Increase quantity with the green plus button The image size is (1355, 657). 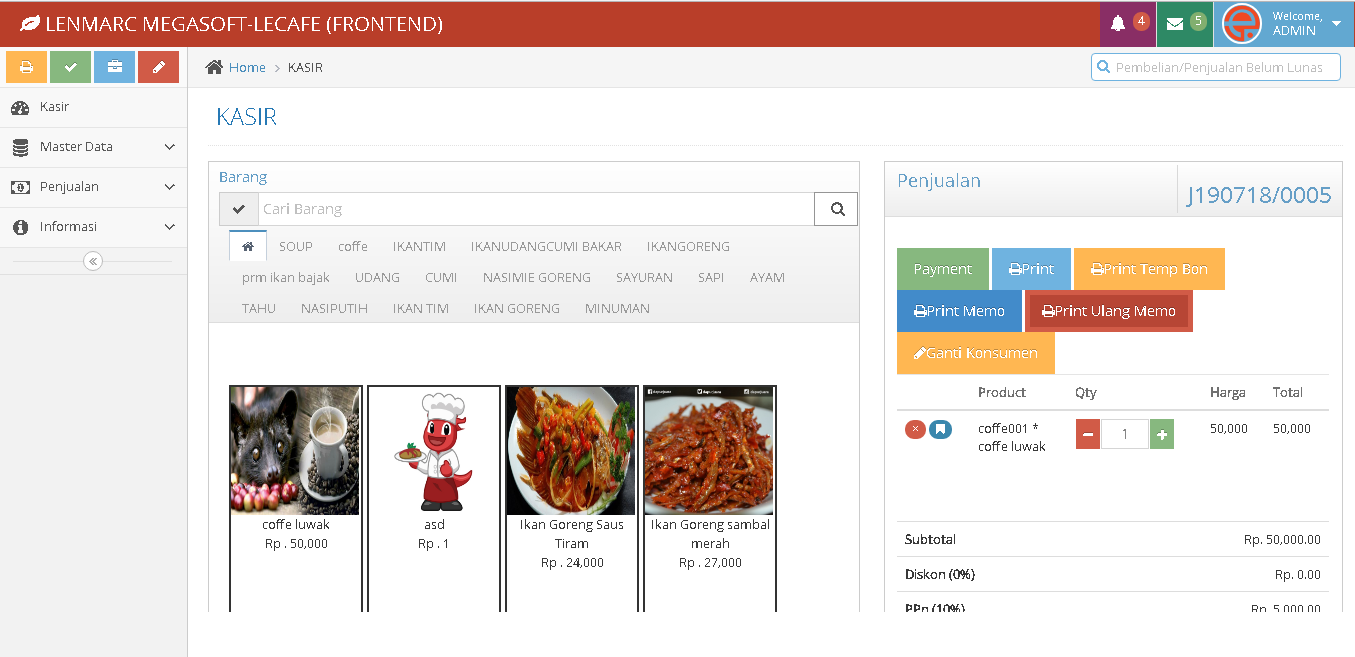1162,434
